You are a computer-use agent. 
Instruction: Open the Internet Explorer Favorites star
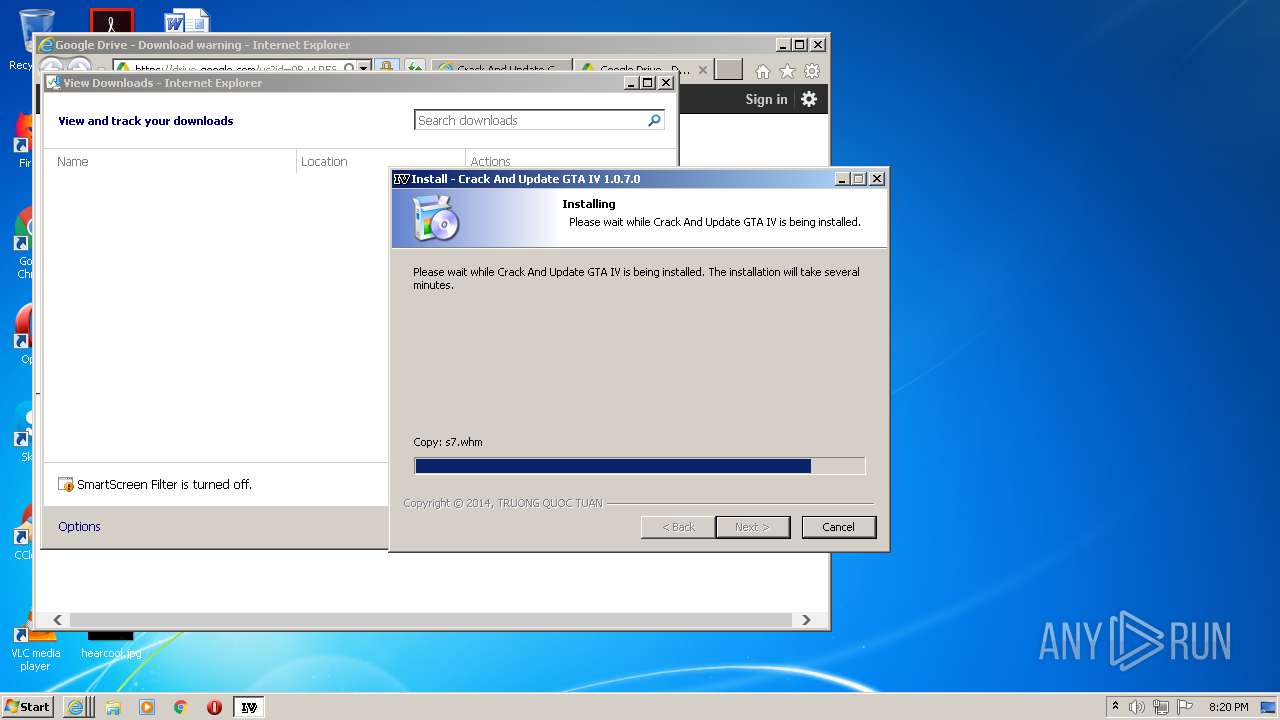tap(787, 71)
